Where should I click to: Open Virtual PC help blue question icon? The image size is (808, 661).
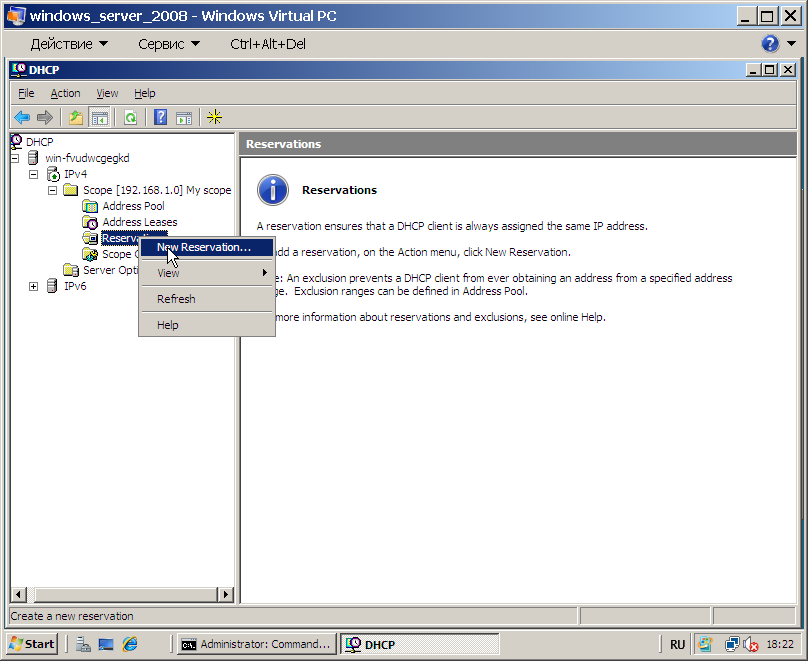pyautogui.click(x=770, y=44)
